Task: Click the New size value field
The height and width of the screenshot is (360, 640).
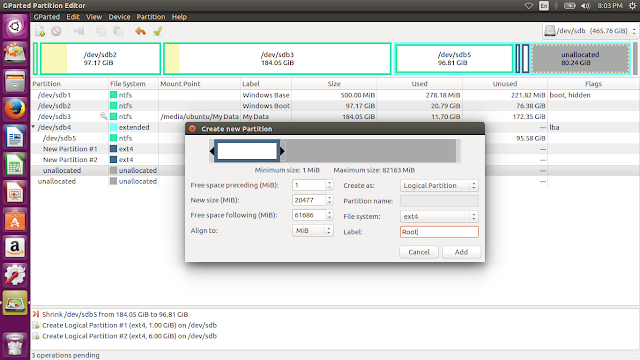Action: coord(309,200)
